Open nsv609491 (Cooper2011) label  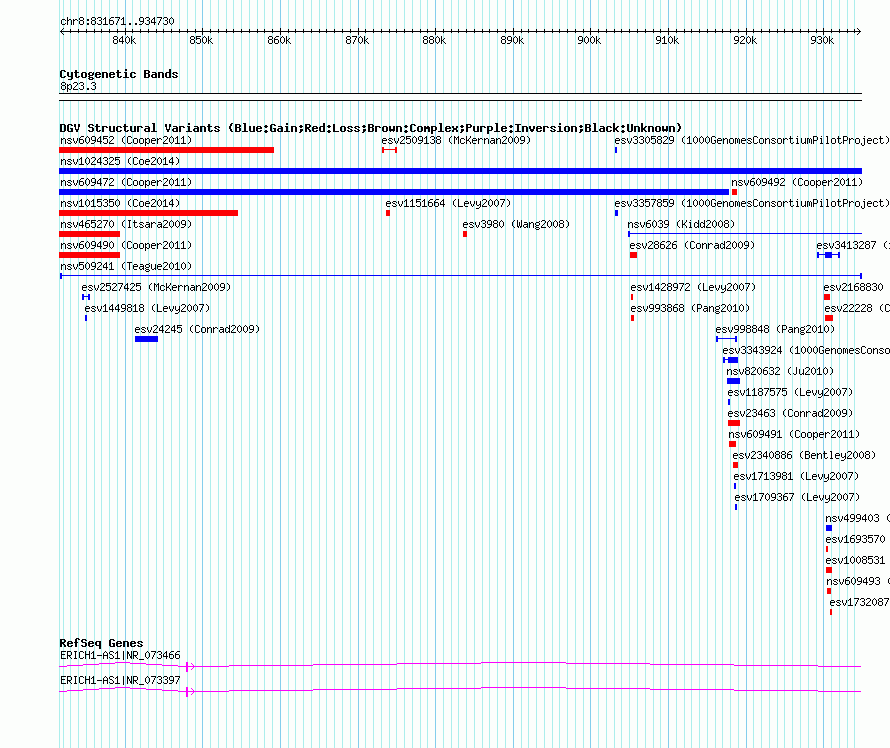point(794,434)
